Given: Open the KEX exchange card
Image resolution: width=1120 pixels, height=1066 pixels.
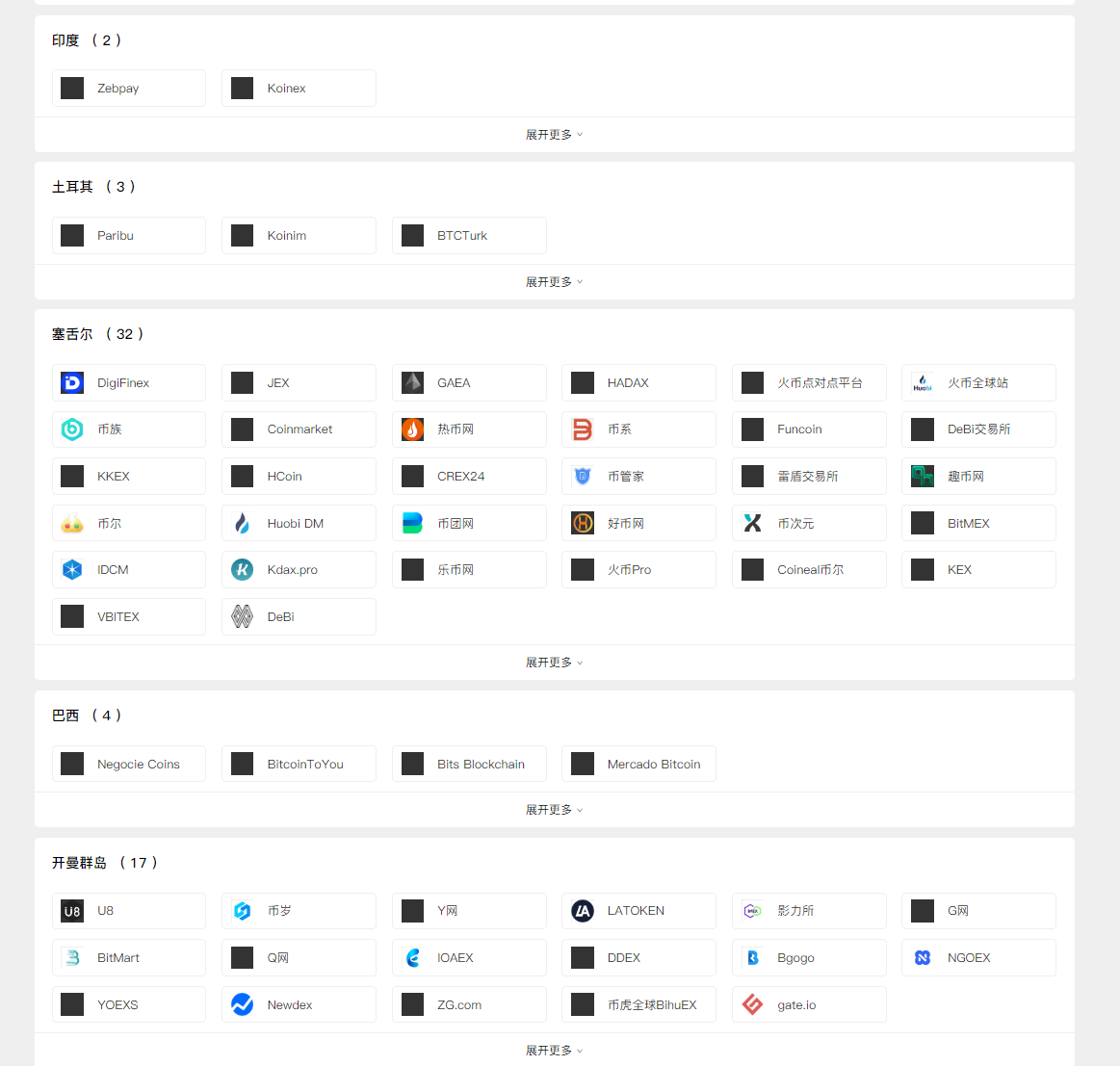Looking at the screenshot, I should point(979,569).
